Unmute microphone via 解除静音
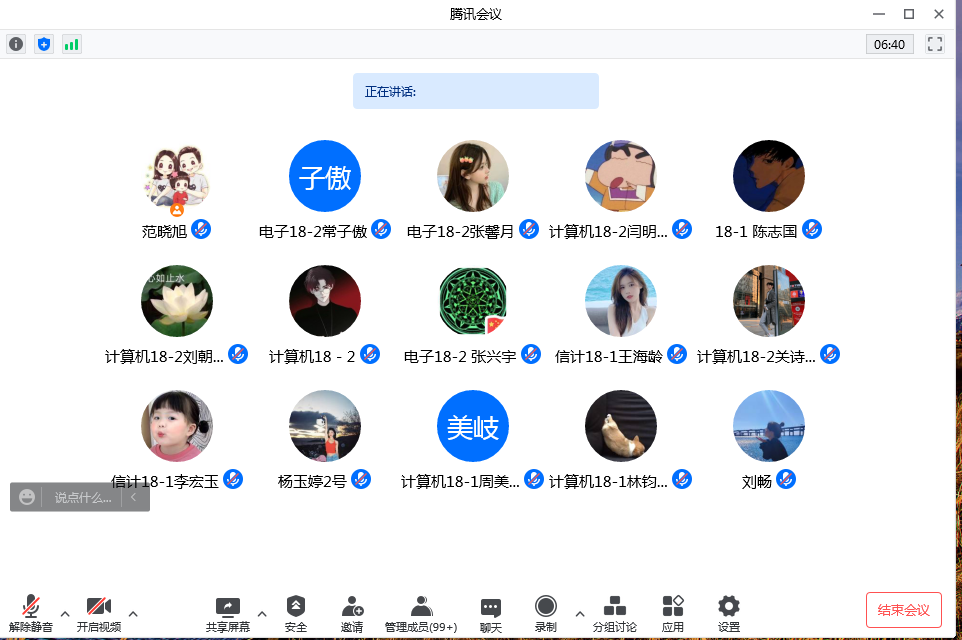 [31, 613]
